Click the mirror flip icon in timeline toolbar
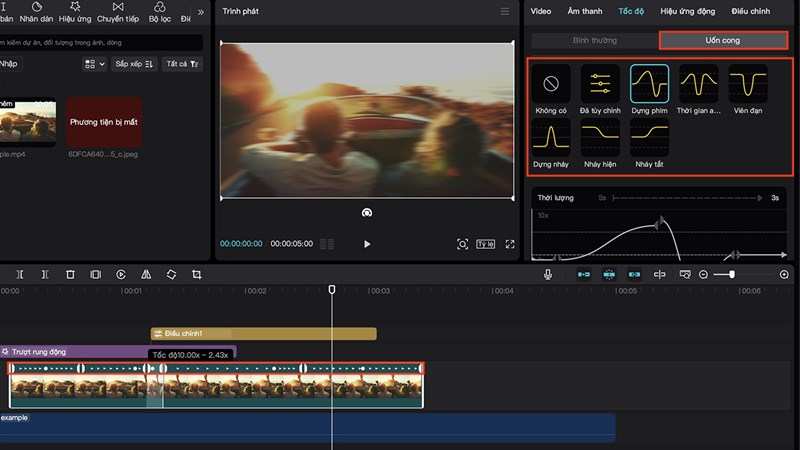 (x=146, y=274)
